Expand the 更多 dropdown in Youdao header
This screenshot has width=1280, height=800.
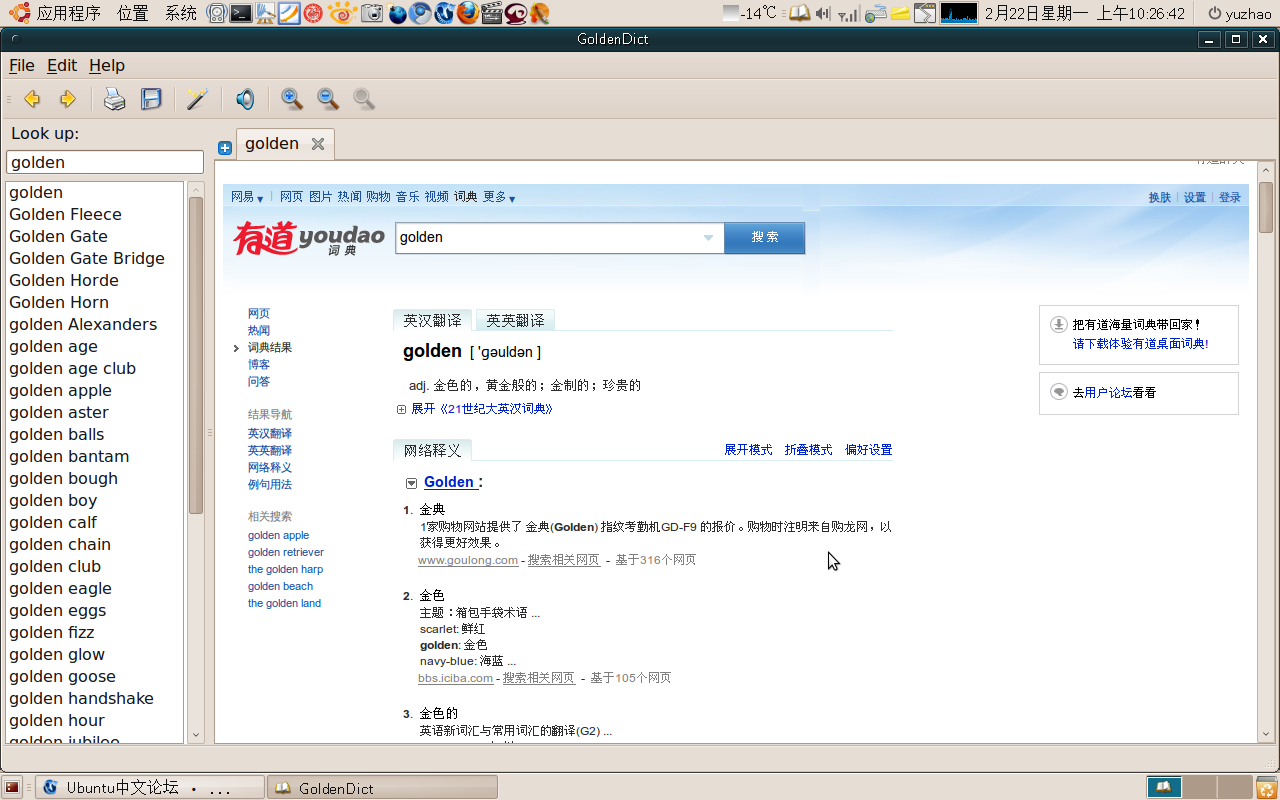pyautogui.click(x=499, y=197)
